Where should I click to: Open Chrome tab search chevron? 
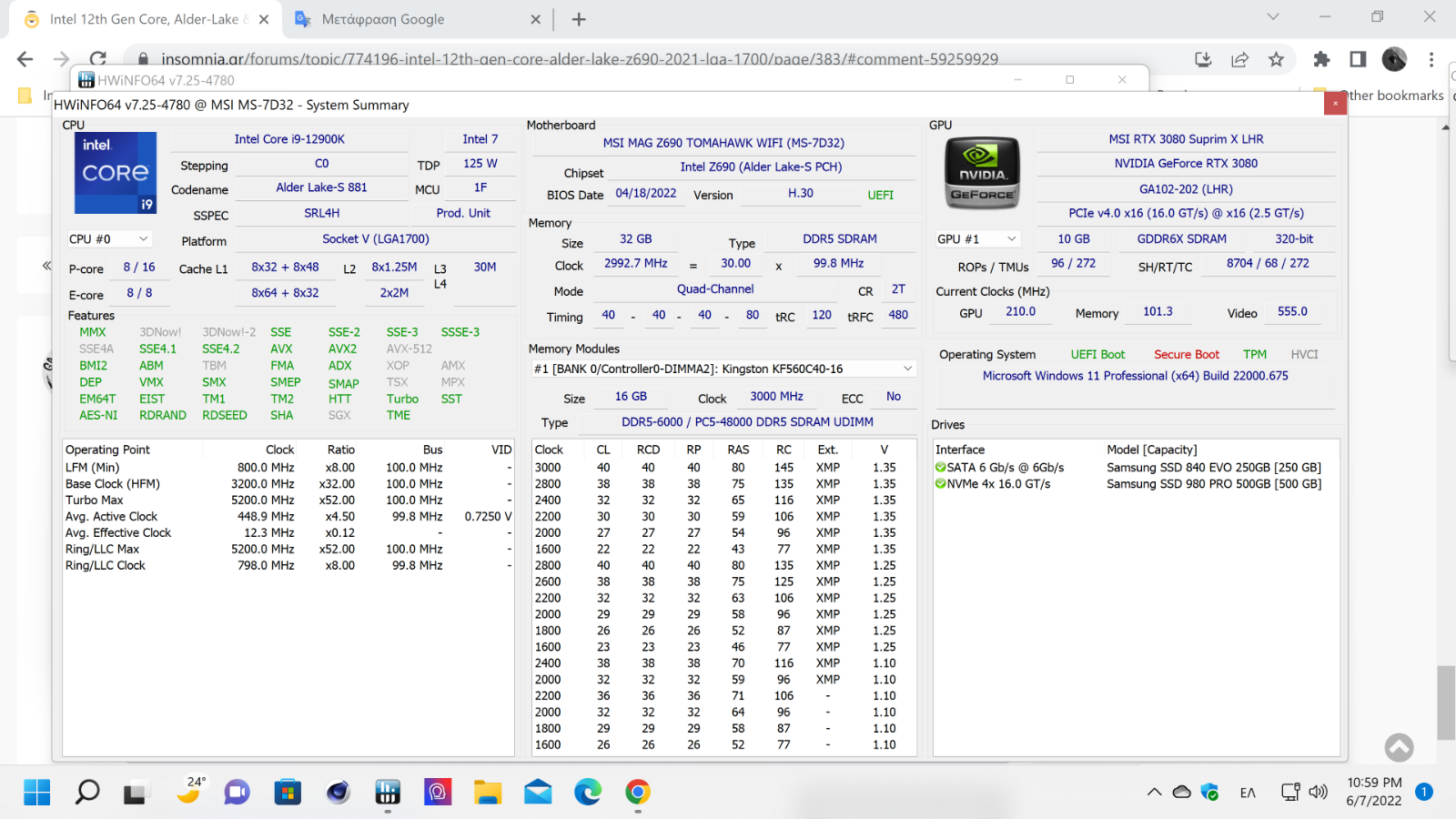pyautogui.click(x=1273, y=16)
